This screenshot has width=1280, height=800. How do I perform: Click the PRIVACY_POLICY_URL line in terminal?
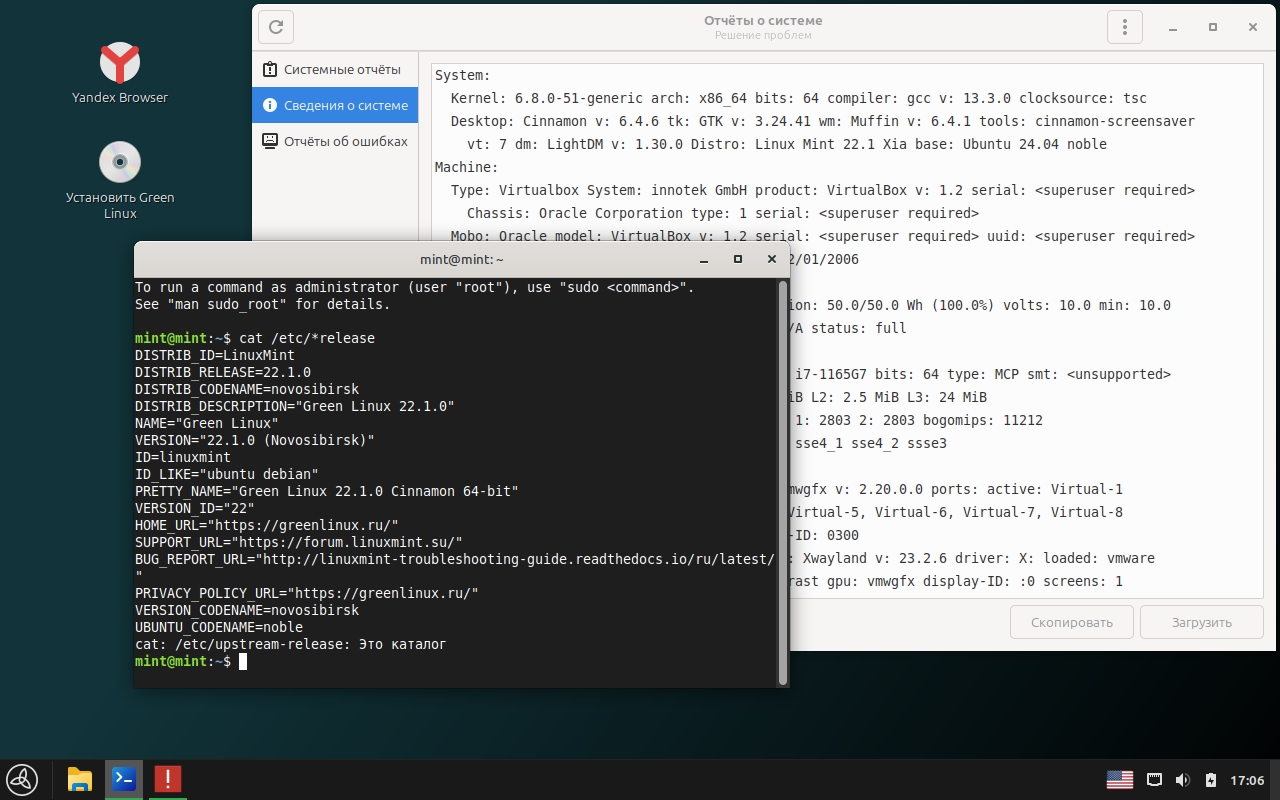coord(307,593)
